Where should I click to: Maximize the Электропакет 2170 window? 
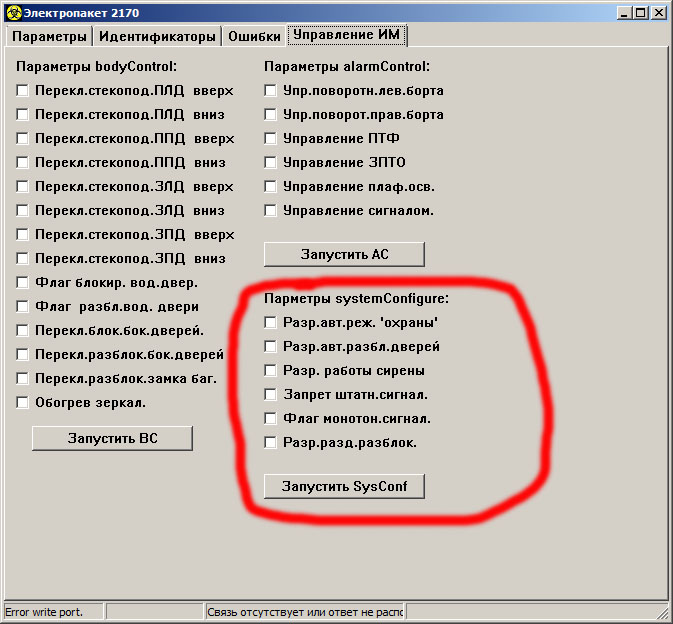[640, 13]
